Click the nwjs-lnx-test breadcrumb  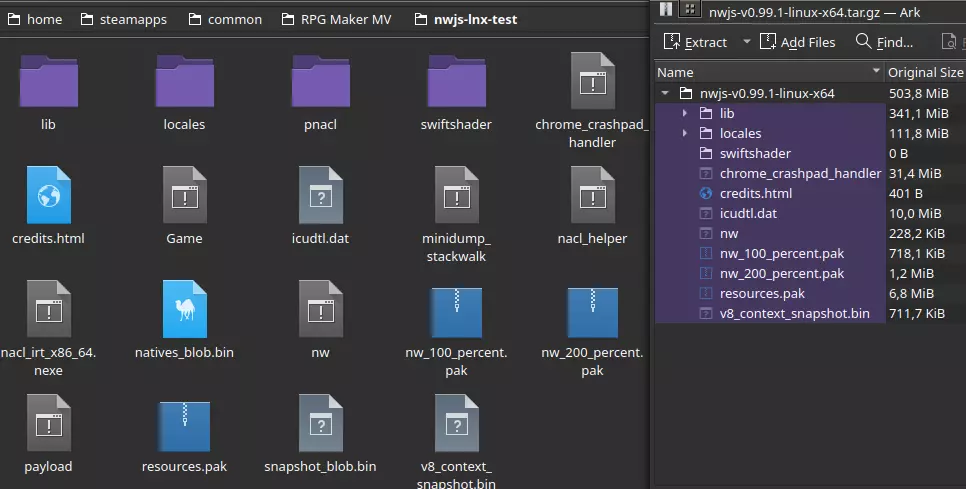click(x=466, y=19)
